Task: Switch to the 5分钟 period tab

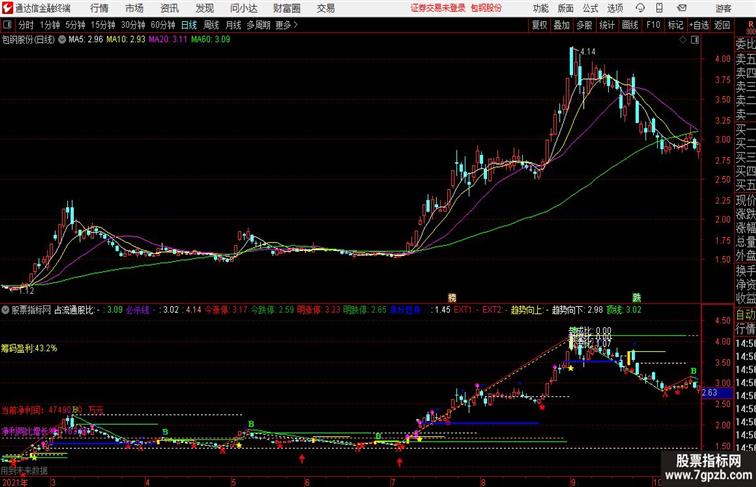Action: click(x=75, y=25)
